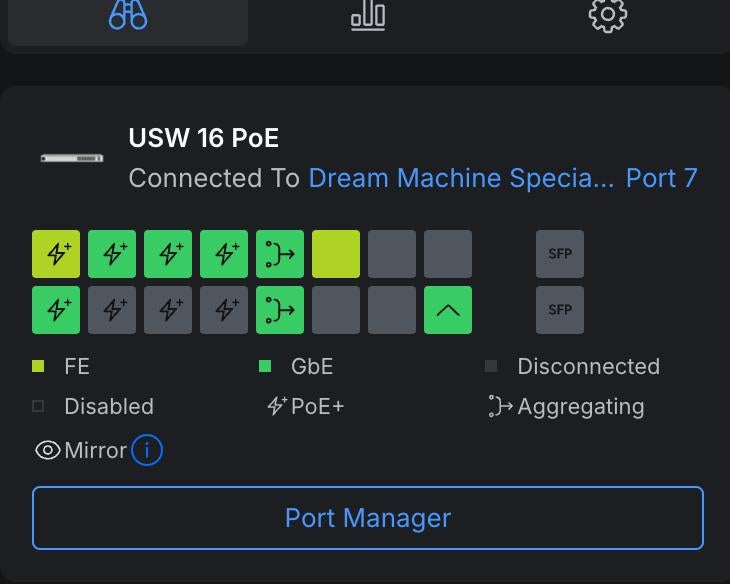Select top-row green PoE+ port 5

point(168,254)
